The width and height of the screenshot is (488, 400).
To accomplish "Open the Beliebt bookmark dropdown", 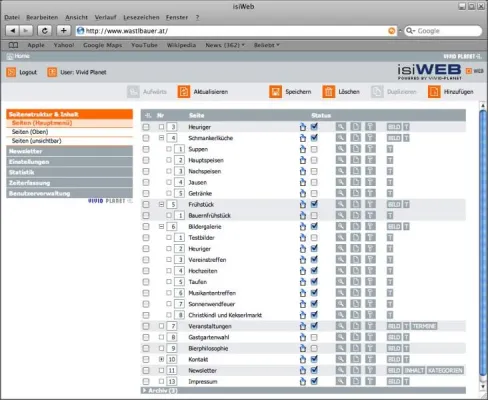I will (267, 45).
